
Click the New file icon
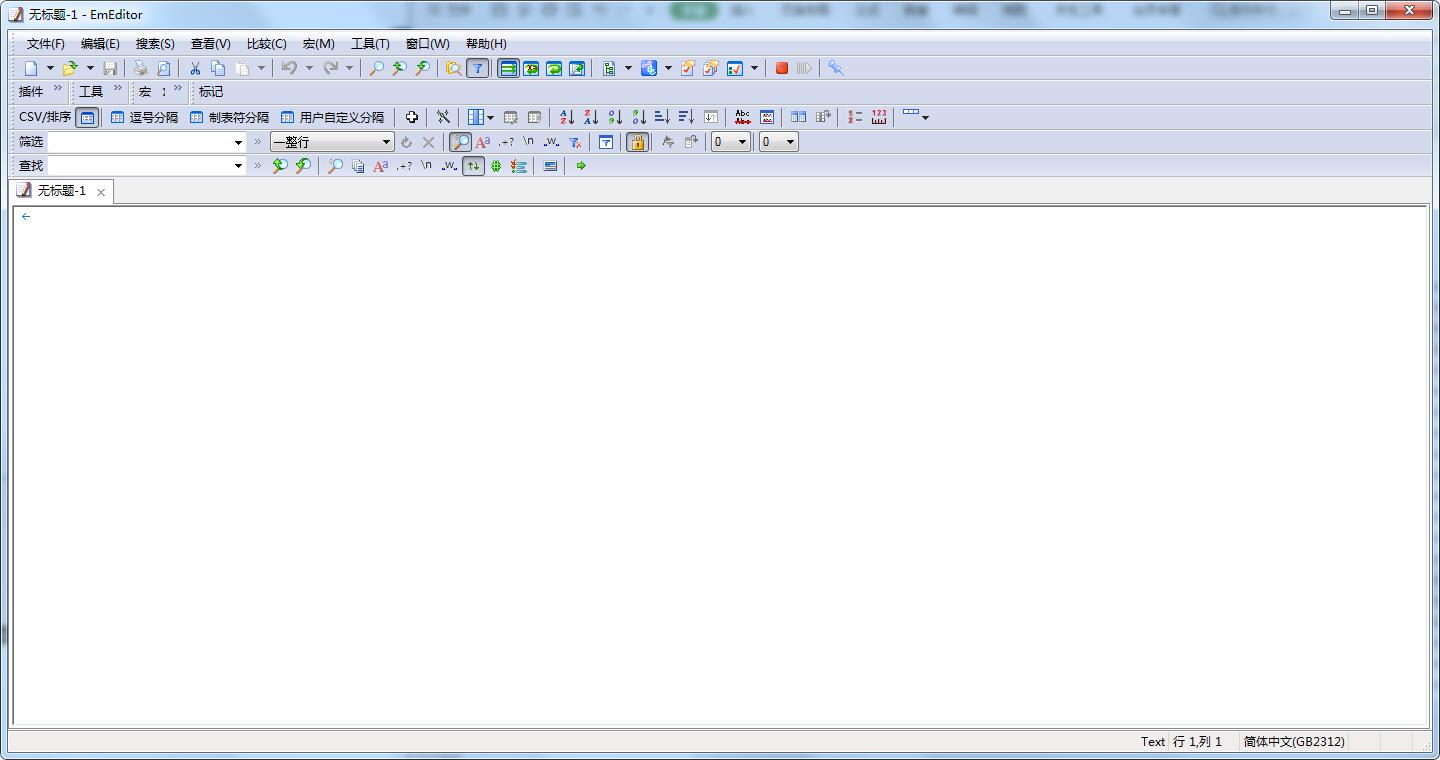point(31,68)
